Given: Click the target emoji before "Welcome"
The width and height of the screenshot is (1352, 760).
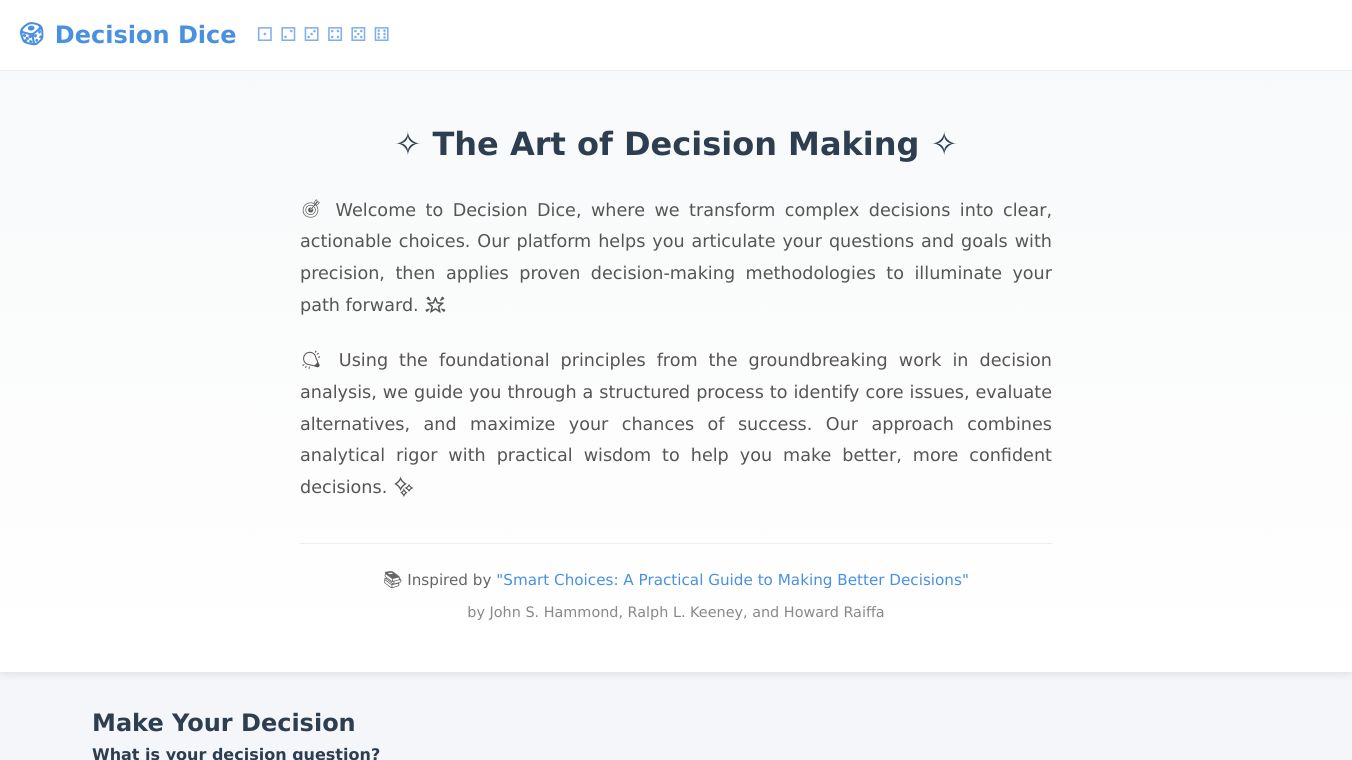Looking at the screenshot, I should coord(311,209).
